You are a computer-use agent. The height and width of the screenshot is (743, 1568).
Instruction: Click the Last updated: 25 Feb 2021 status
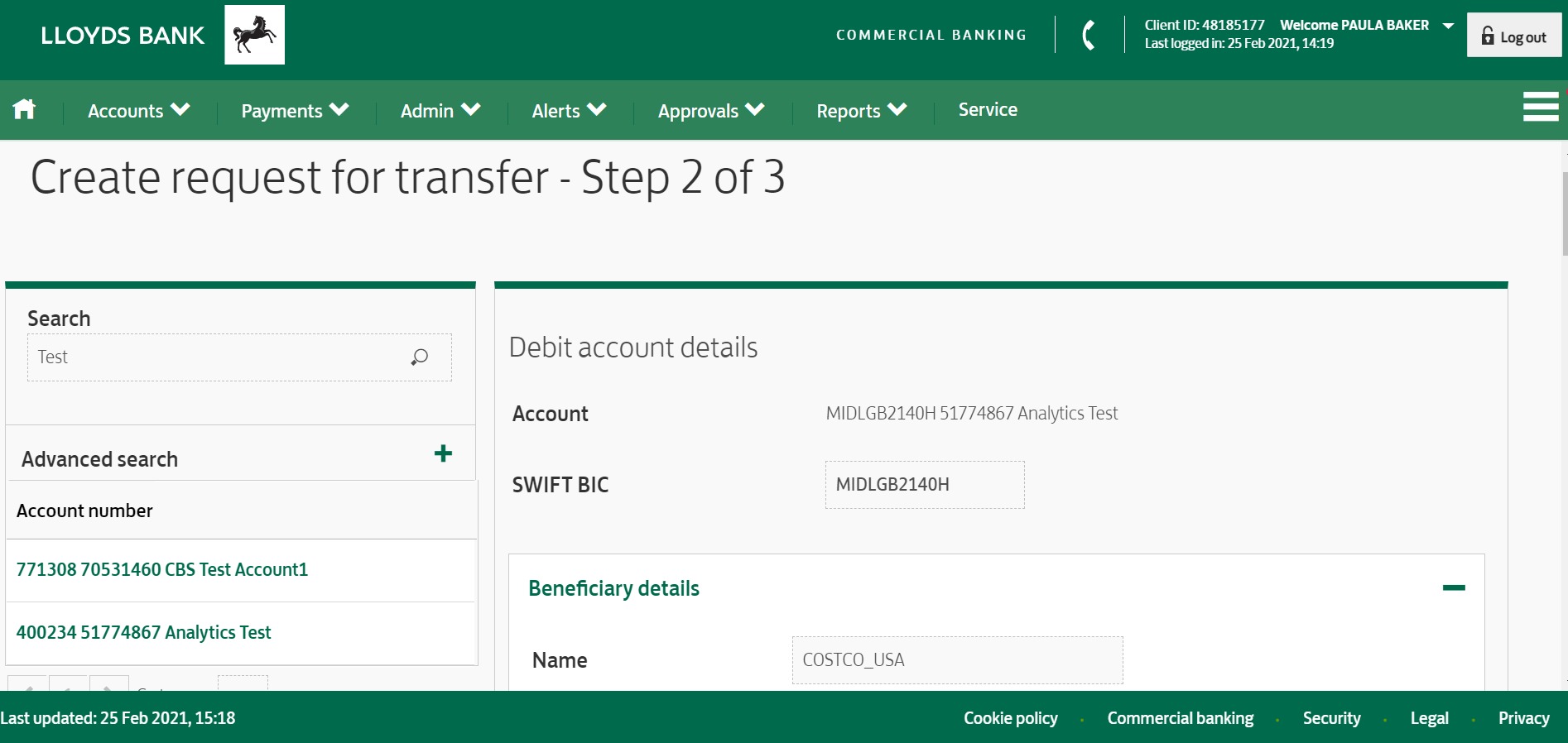[x=118, y=717]
